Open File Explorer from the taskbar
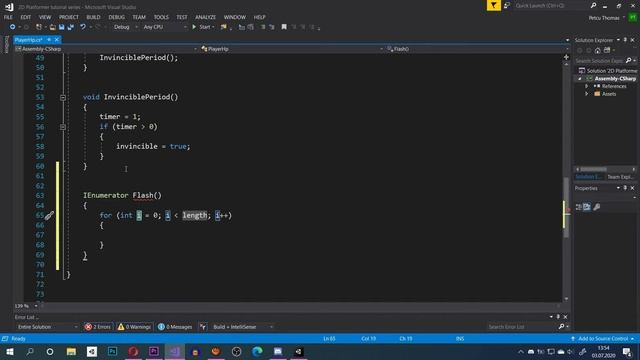Image resolution: width=640 pixels, height=360 pixels. pyautogui.click(x=71, y=351)
